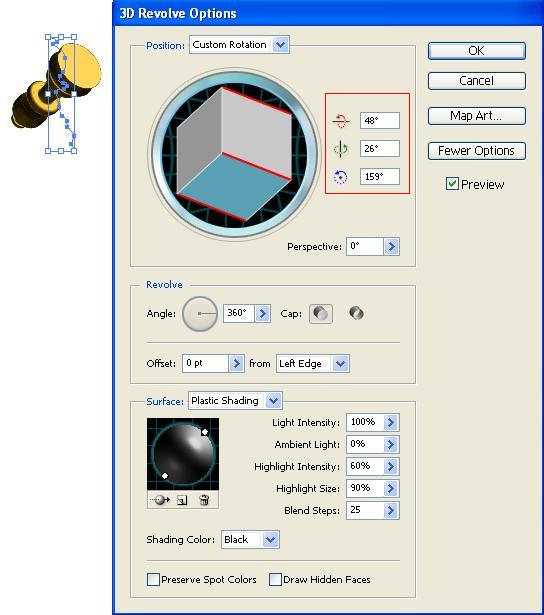Viewport: 544px width, 615px height.
Task: Move selected light to back of object
Action: (x=160, y=500)
